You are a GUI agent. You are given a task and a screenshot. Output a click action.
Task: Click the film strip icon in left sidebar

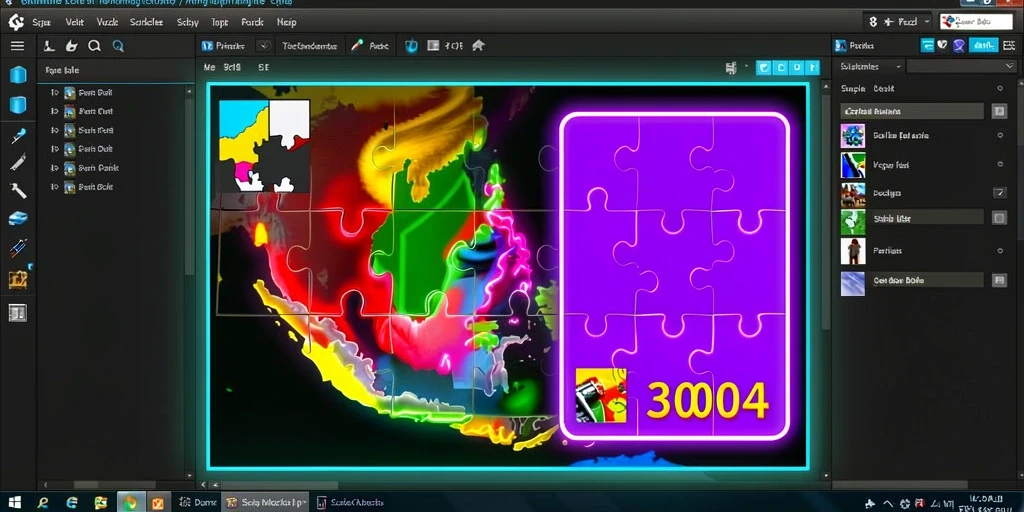[x=18, y=313]
